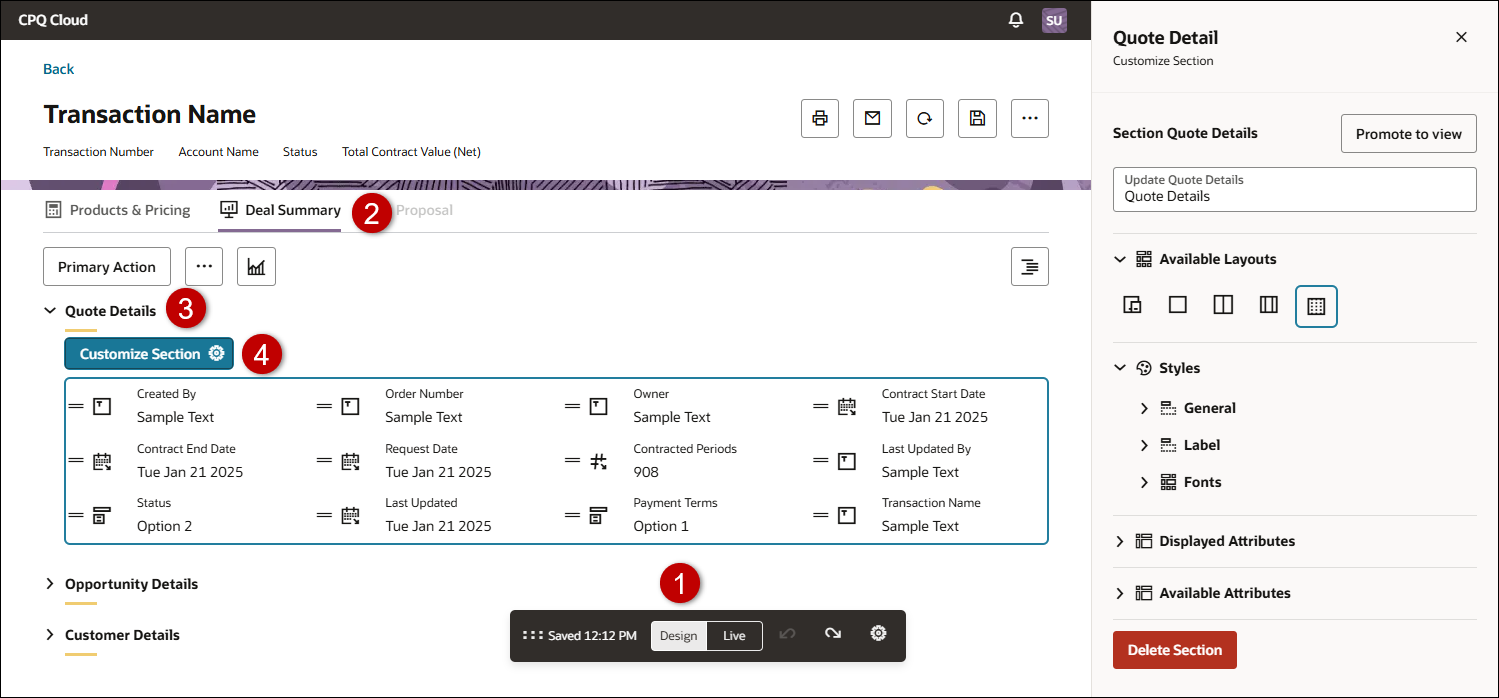The image size is (1499, 698).
Task: Click the refresh icon in header
Action: [925, 118]
